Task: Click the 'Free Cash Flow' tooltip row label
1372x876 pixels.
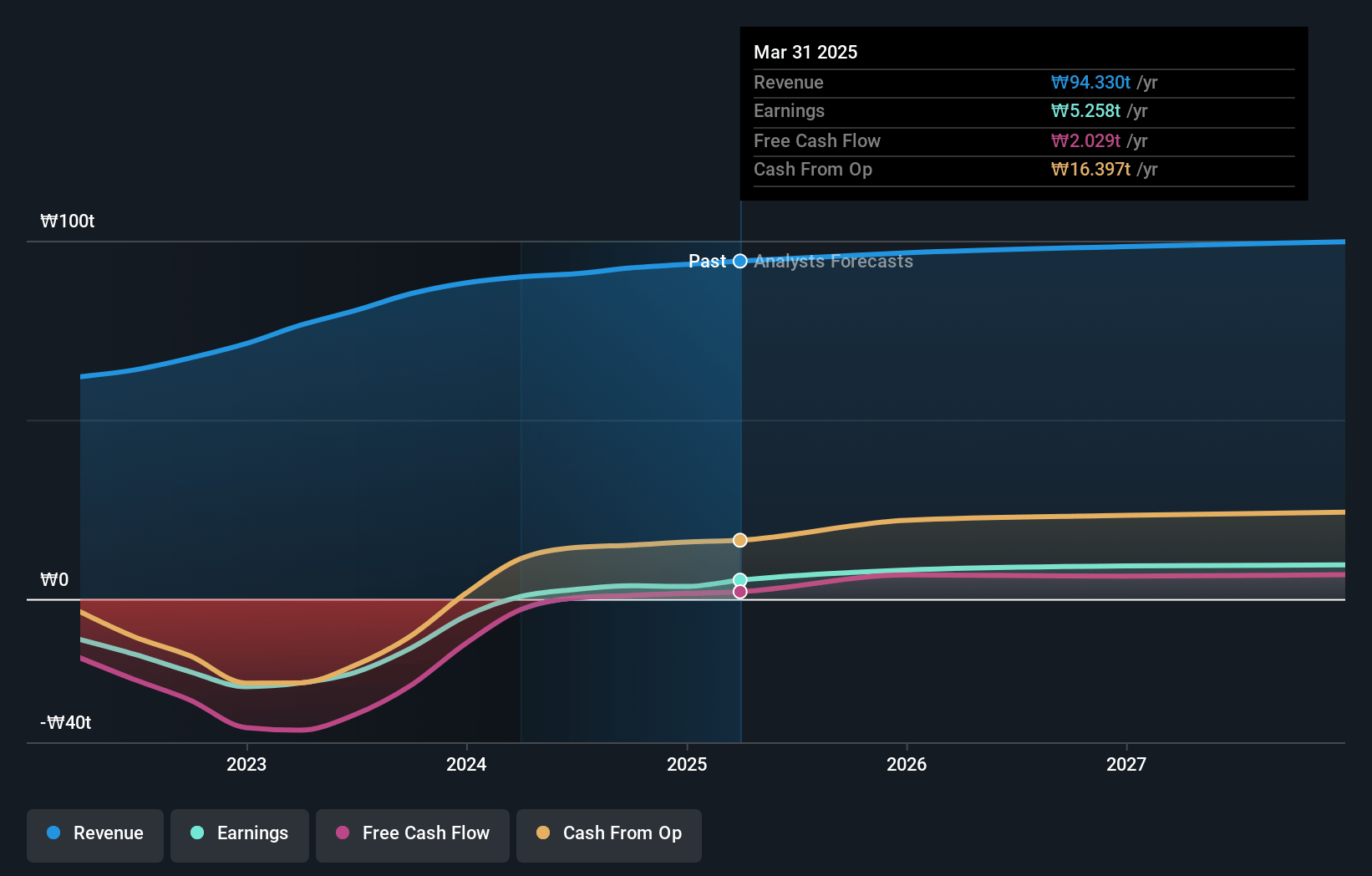Action: tap(817, 141)
